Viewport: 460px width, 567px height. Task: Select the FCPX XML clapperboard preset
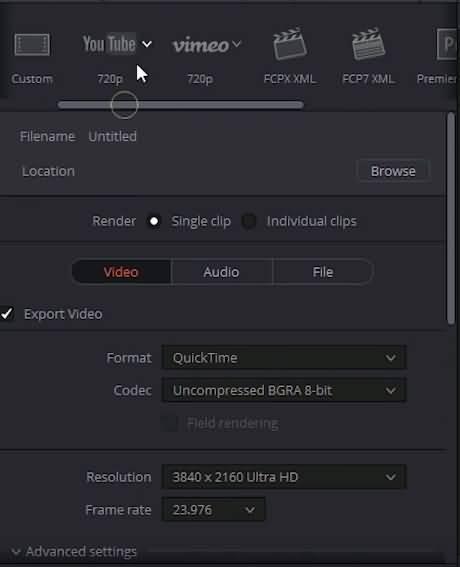pos(290,43)
